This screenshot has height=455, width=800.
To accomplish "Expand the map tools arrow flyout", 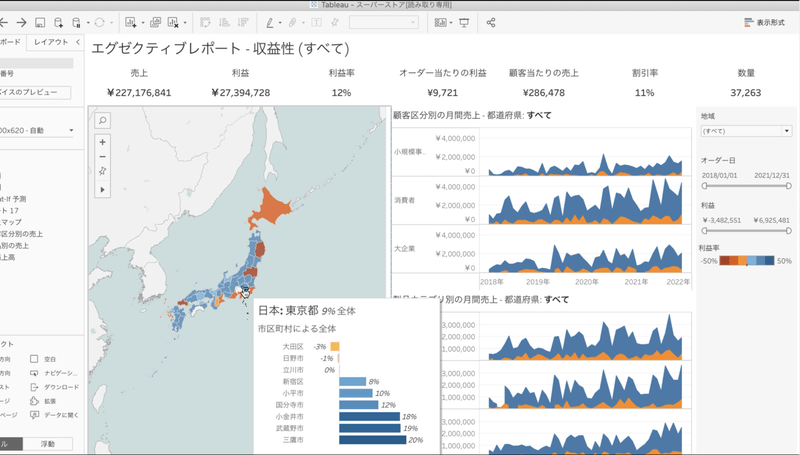I will (102, 189).
